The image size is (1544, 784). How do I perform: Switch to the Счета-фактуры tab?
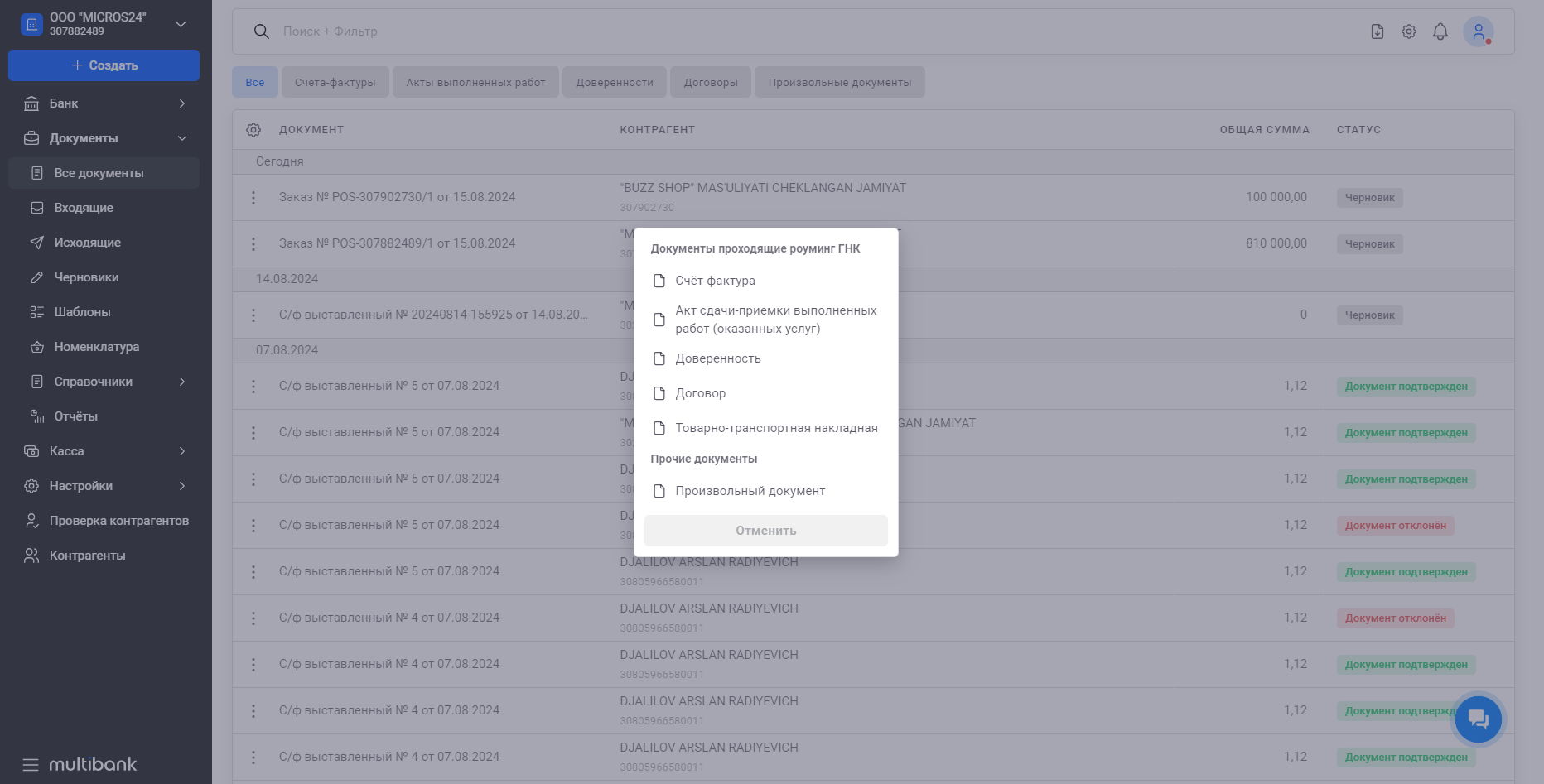click(x=335, y=83)
